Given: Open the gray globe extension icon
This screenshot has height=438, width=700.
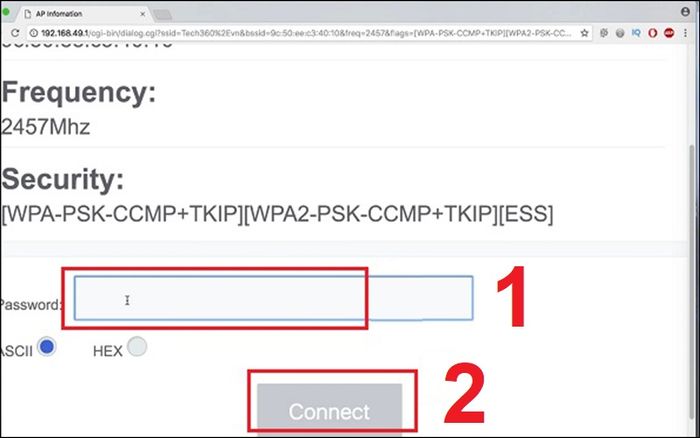Looking at the screenshot, I should (620, 33).
